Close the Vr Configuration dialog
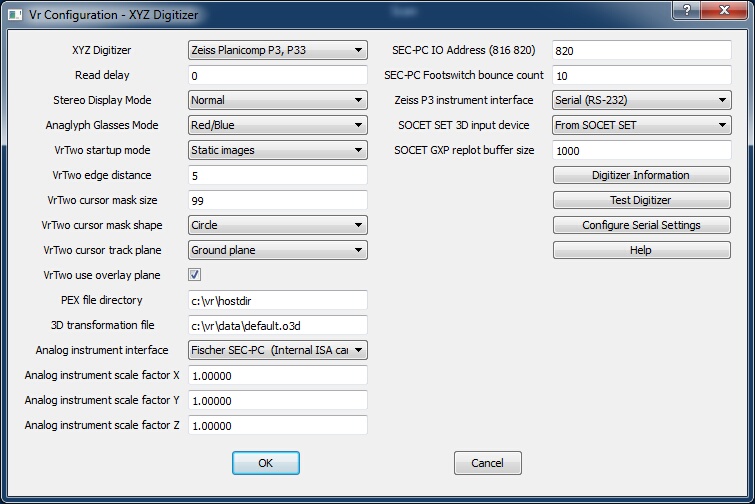 click(724, 10)
